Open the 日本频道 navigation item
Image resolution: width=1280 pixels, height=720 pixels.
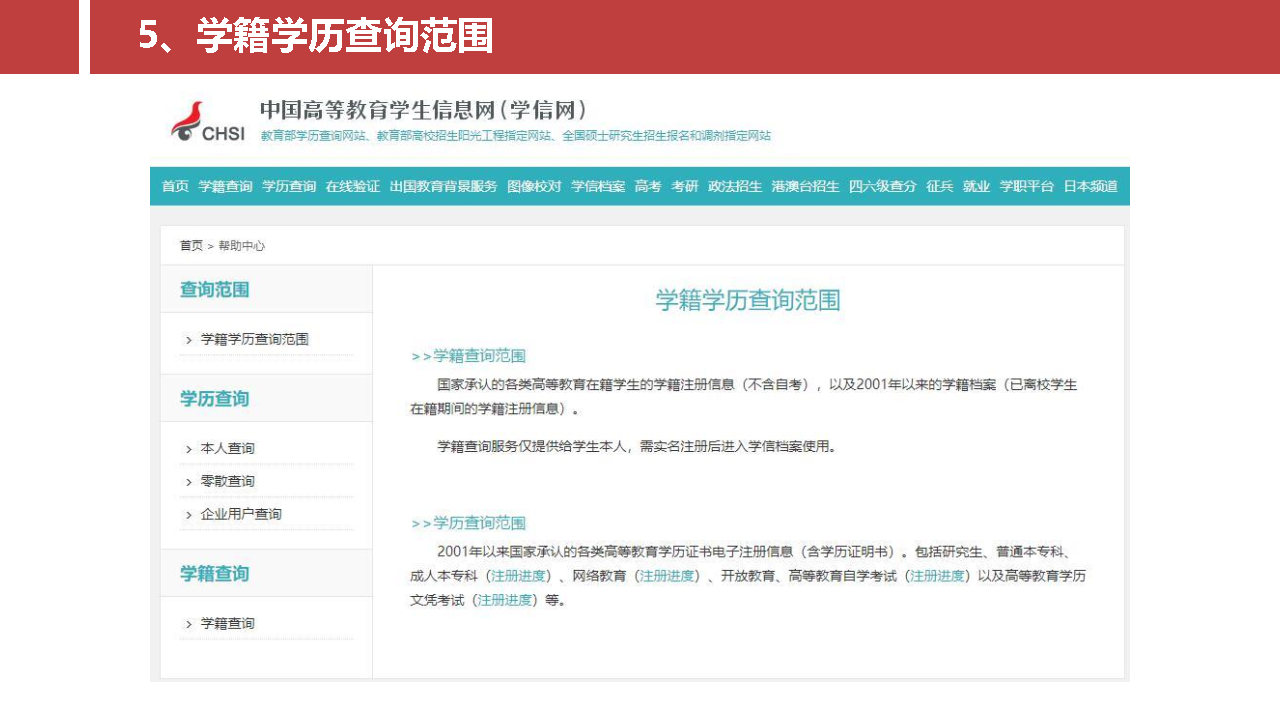tap(1090, 186)
